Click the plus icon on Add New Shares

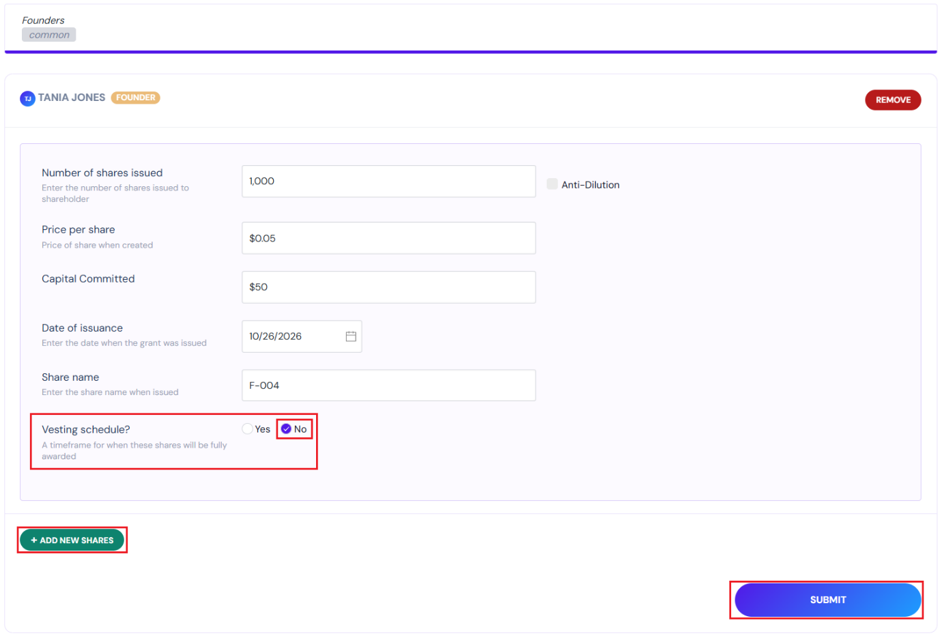[x=34, y=540]
